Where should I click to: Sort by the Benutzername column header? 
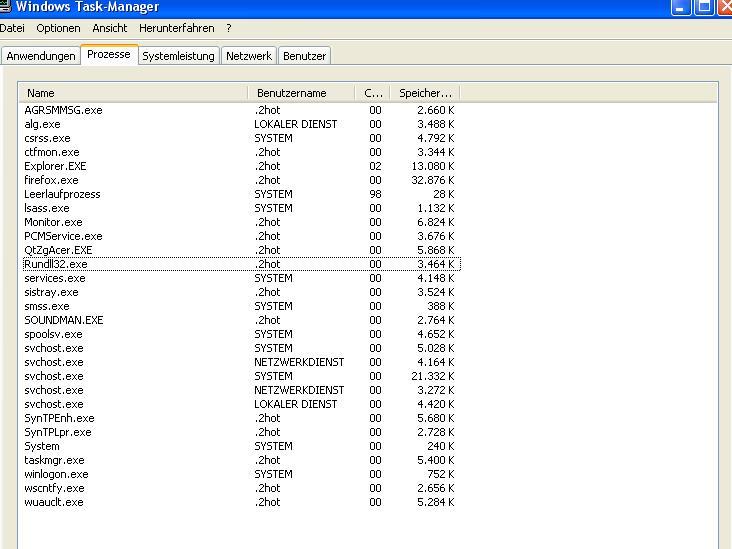click(301, 93)
